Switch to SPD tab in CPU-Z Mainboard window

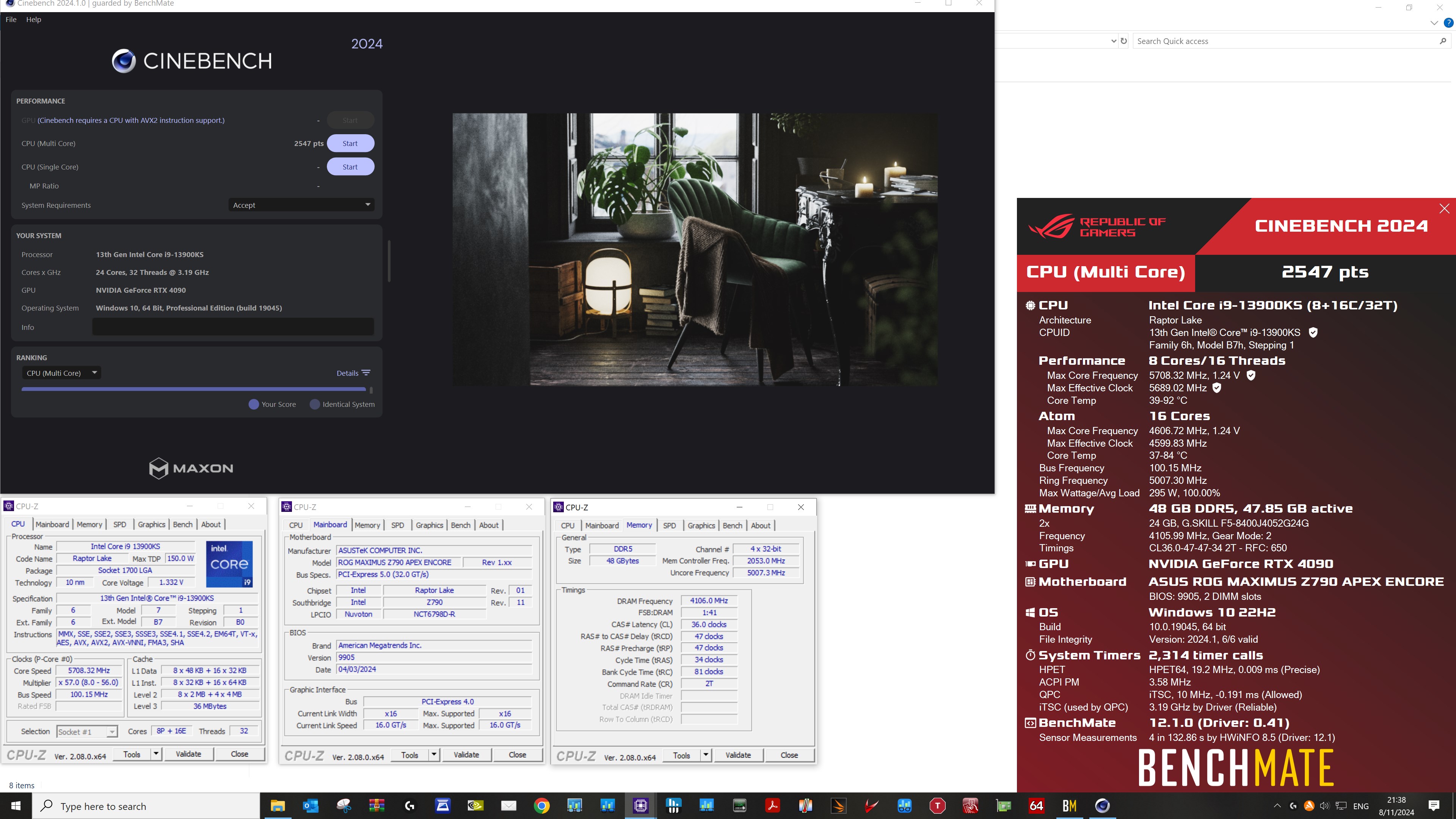pyautogui.click(x=397, y=525)
